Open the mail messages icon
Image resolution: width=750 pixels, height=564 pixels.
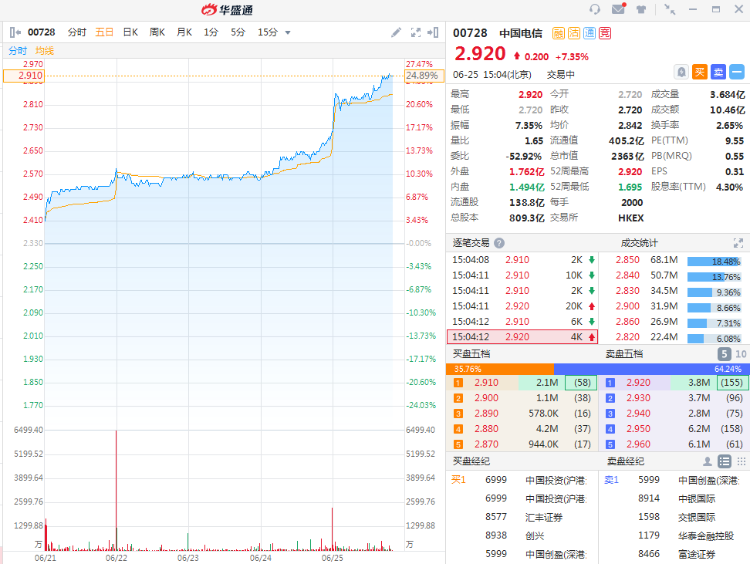coord(618,9)
